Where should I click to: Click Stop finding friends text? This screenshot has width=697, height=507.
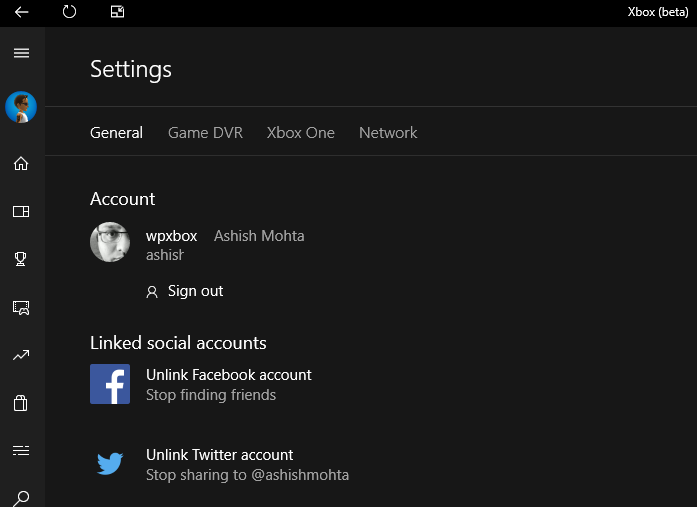pyautogui.click(x=211, y=395)
